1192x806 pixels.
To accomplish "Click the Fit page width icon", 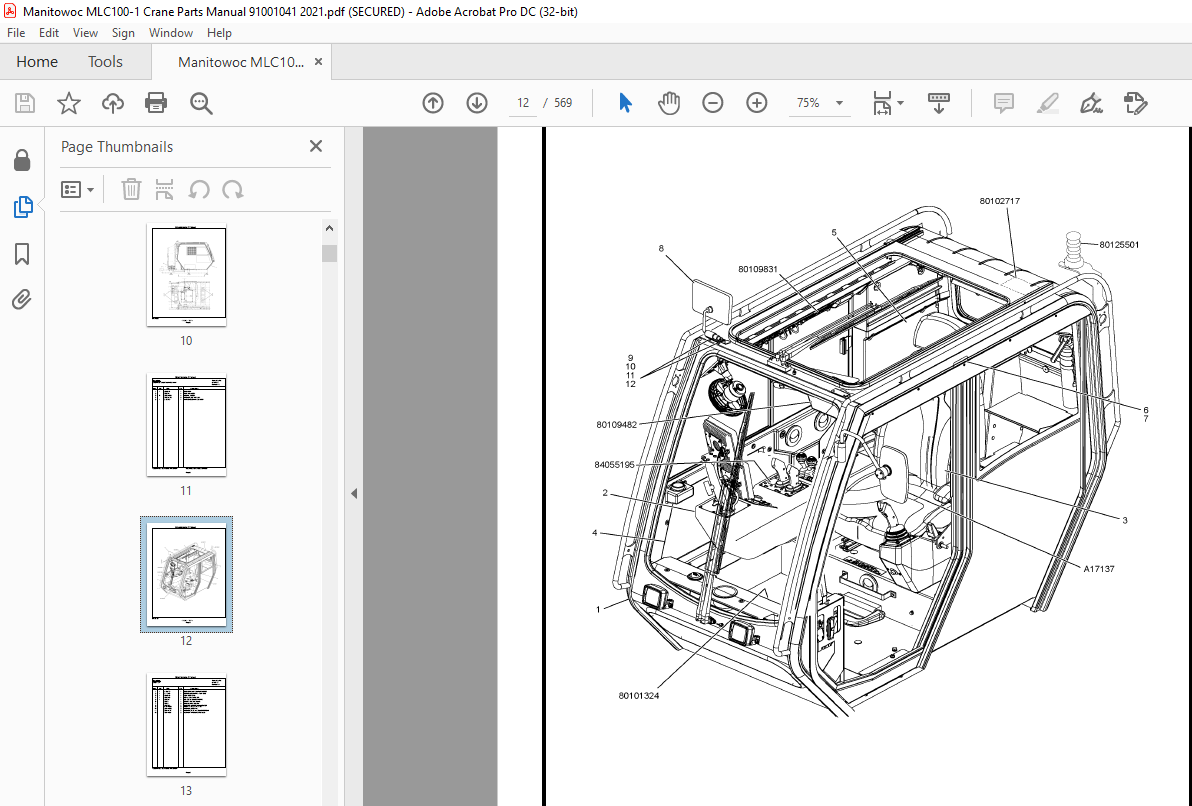I will (x=882, y=103).
